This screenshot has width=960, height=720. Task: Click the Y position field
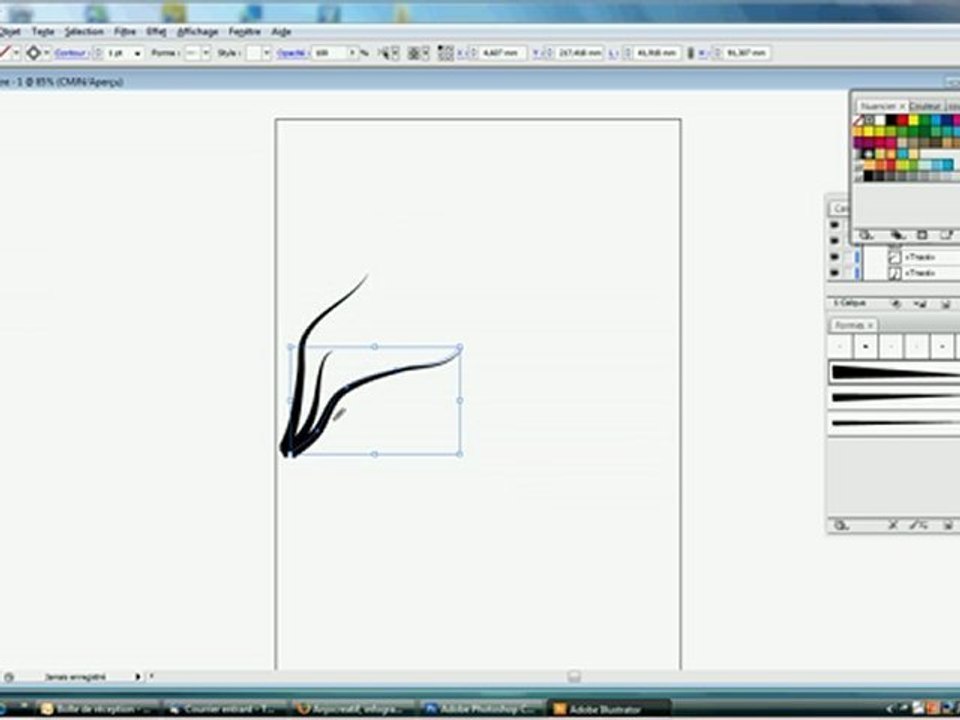(579, 53)
